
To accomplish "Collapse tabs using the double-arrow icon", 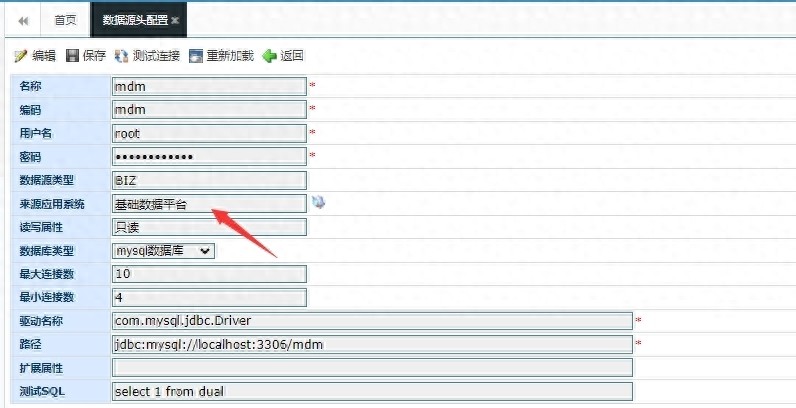I will click(23, 21).
